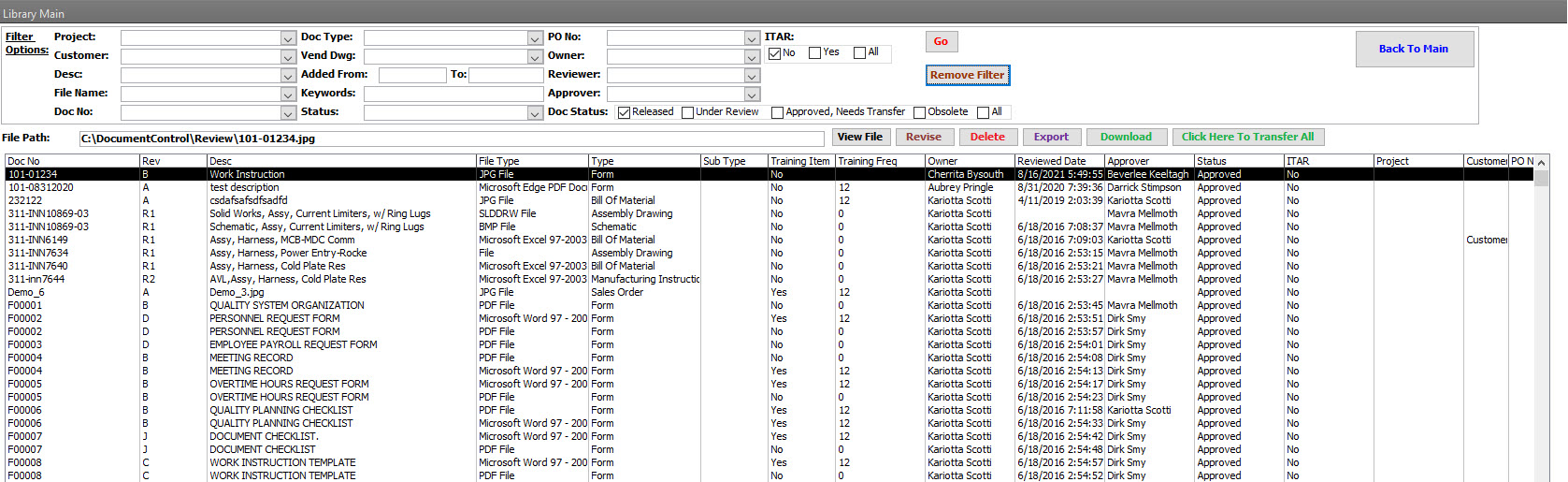Enable the Under Review checkbox
1568x482 pixels.
(x=687, y=112)
